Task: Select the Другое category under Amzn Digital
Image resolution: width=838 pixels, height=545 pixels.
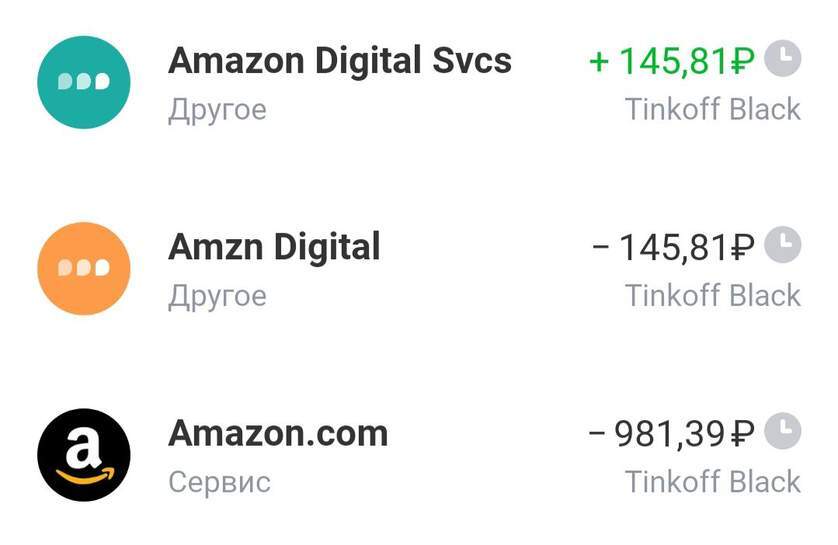Action: pyautogui.click(x=217, y=296)
